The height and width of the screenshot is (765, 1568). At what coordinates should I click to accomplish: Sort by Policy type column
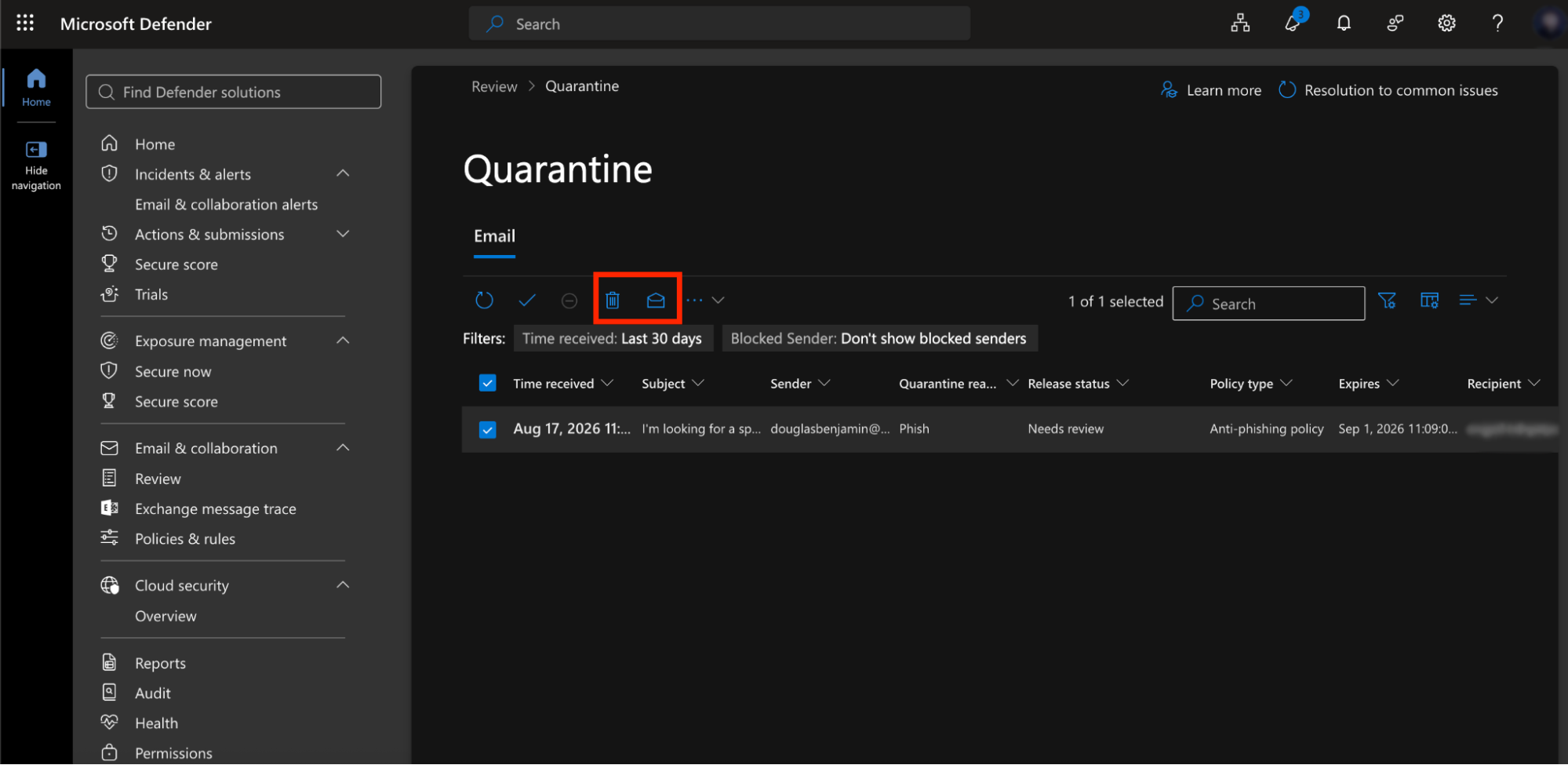tap(1250, 383)
